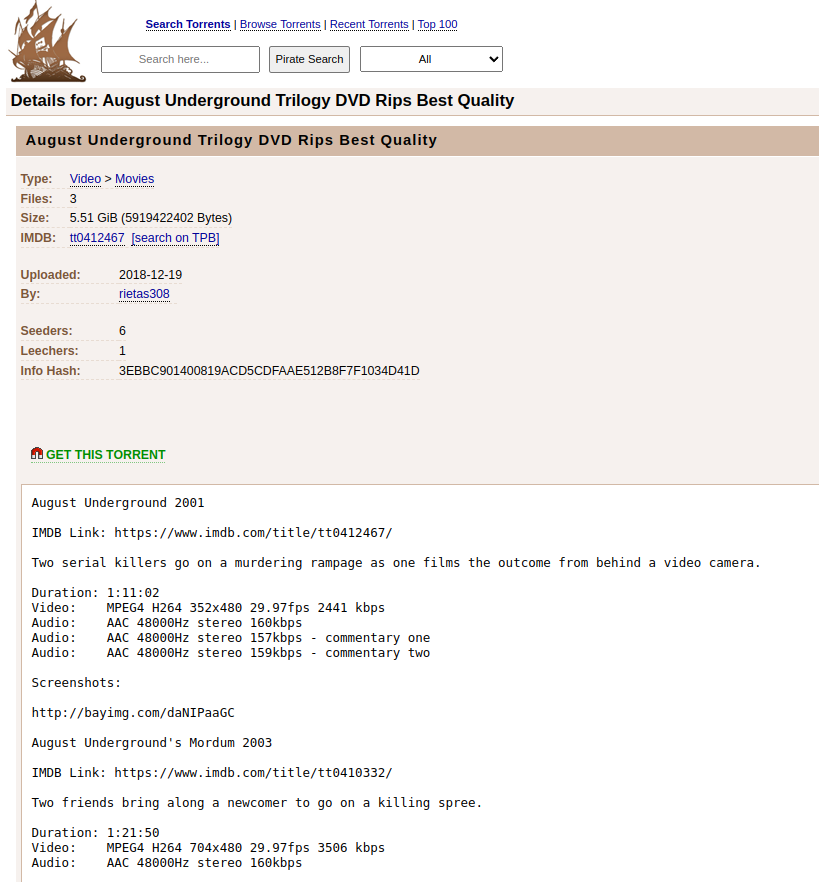Click the Files count 3
This screenshot has width=819, height=882.
[73, 199]
